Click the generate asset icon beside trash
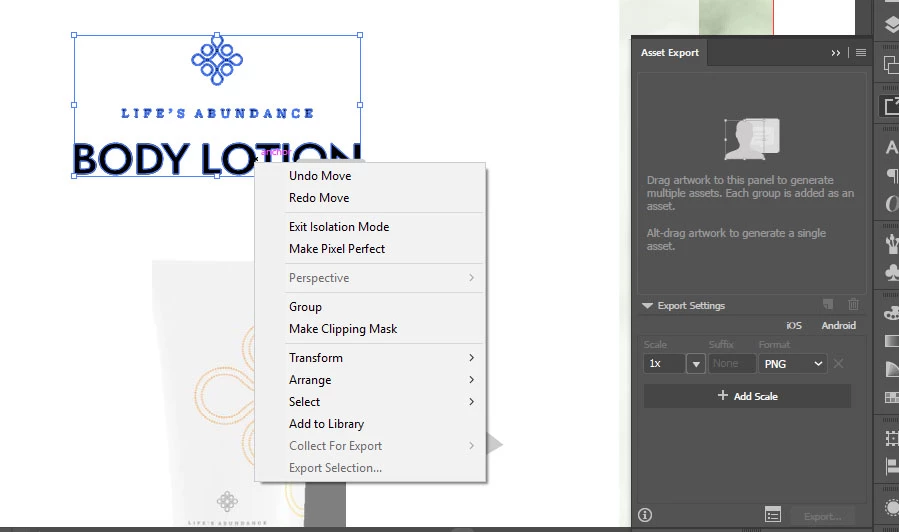The width and height of the screenshot is (899, 532). [x=828, y=304]
